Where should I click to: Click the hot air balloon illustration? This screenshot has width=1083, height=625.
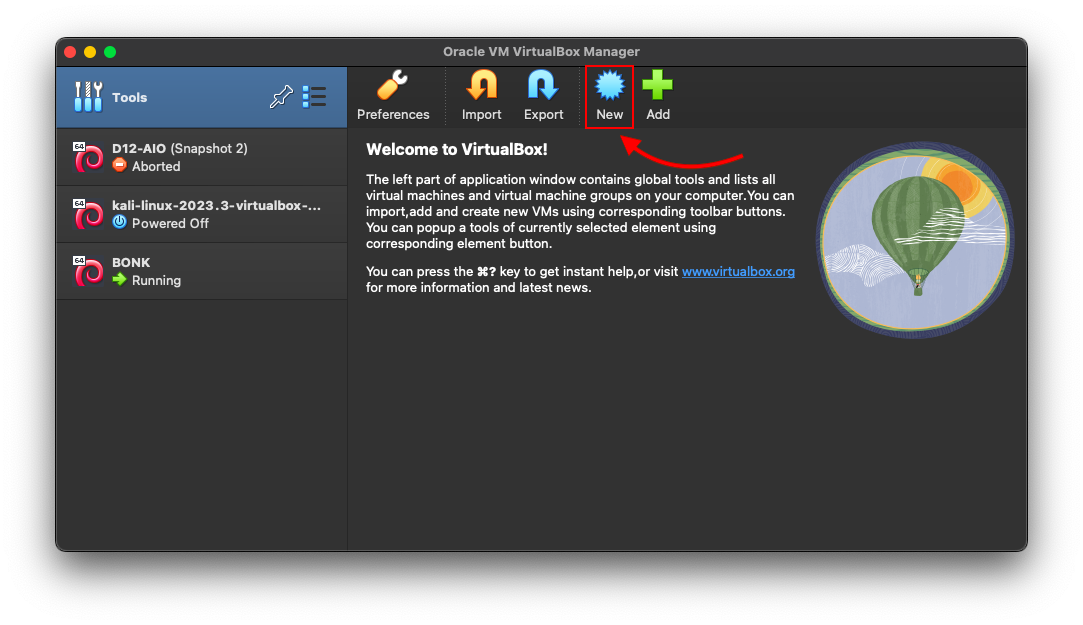[914, 240]
